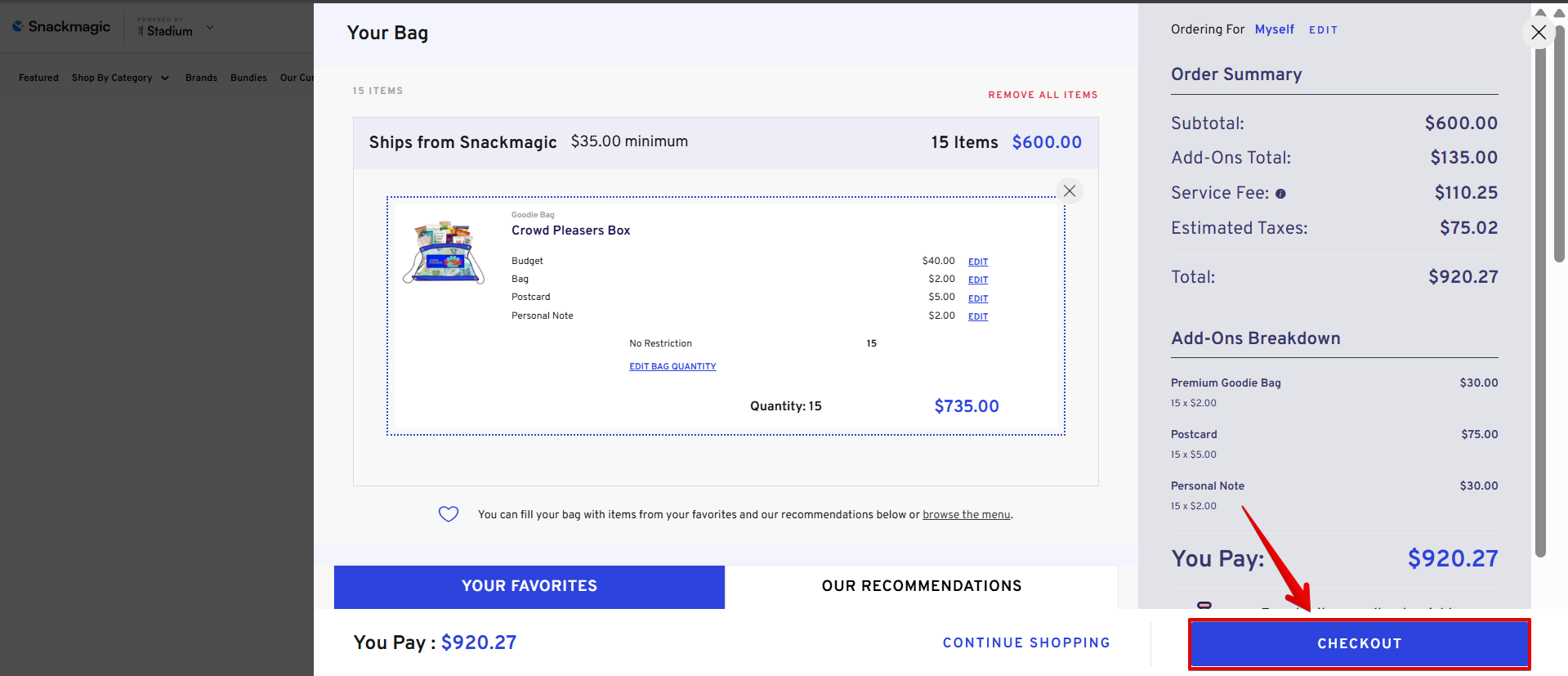Click the Snackmagic logo
This screenshot has height=676, width=1568.
(61, 27)
